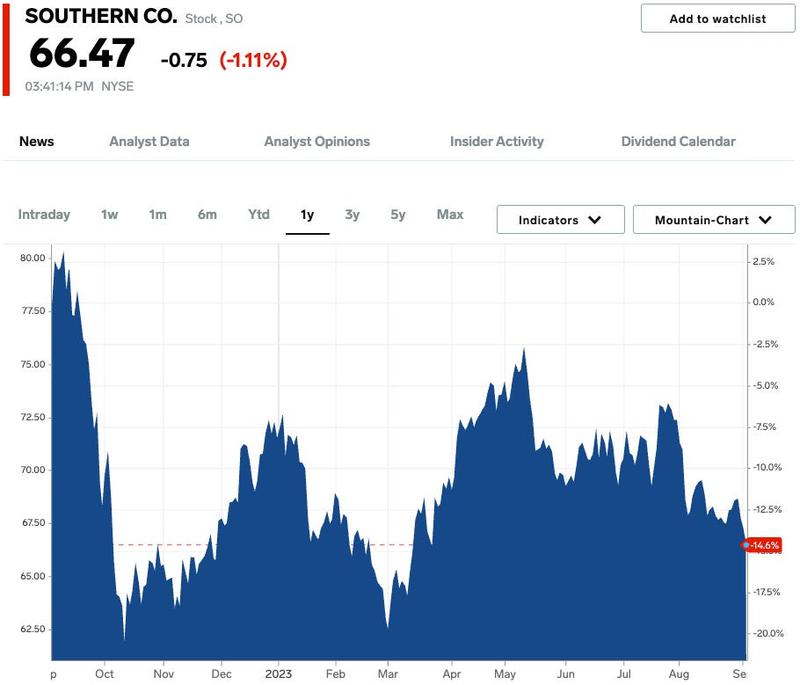The image size is (800, 685).
Task: Click the 80.00 price axis label
Action: [33, 258]
